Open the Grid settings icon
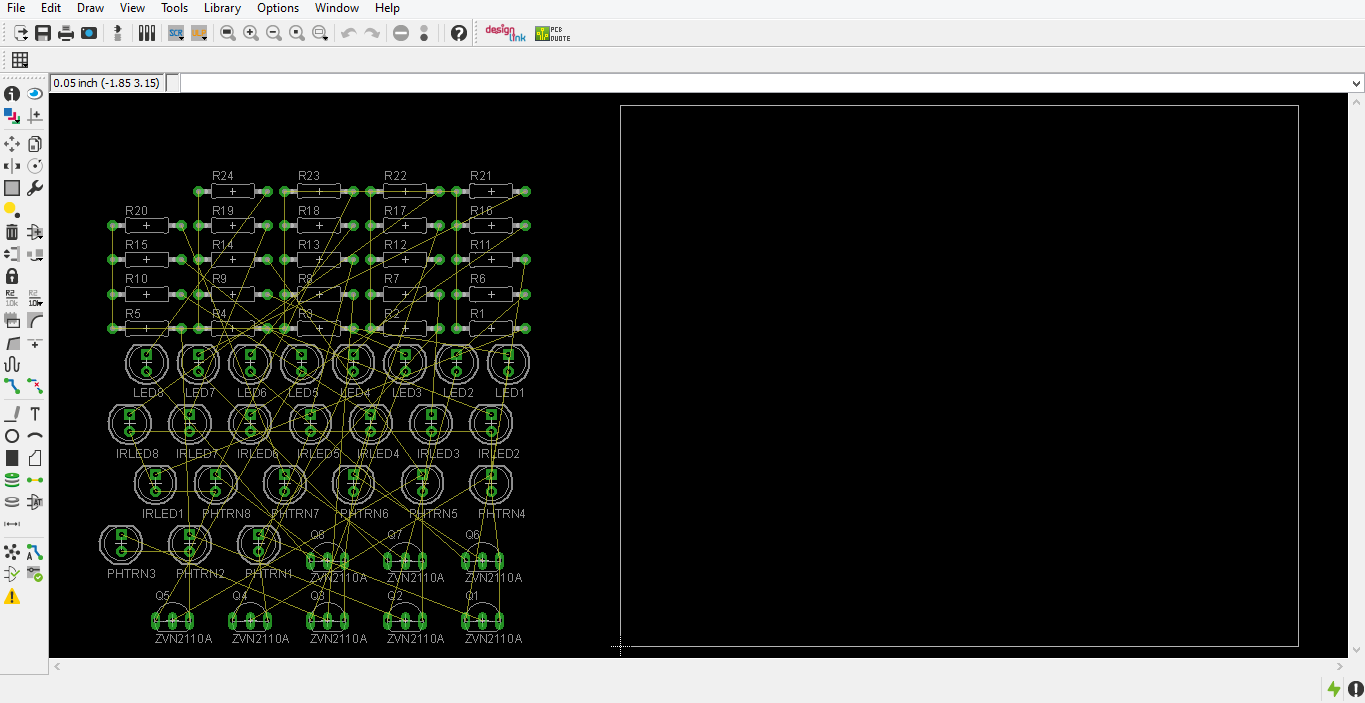The width and height of the screenshot is (1365, 703). [x=18, y=60]
